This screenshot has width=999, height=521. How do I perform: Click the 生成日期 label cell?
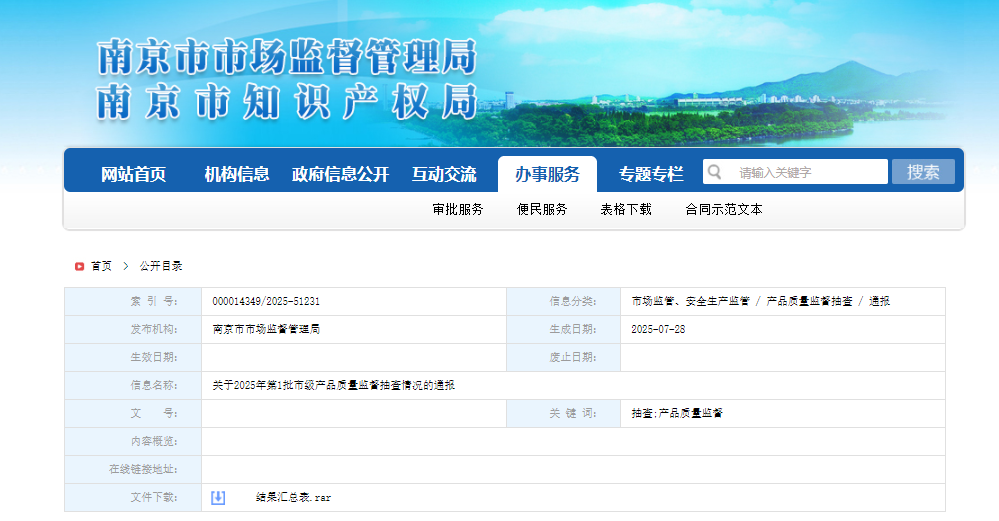564,329
